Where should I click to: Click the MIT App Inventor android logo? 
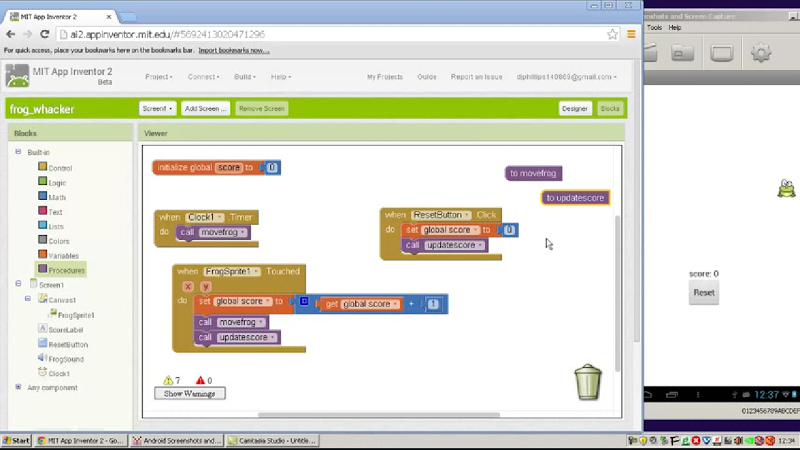[x=17, y=76]
